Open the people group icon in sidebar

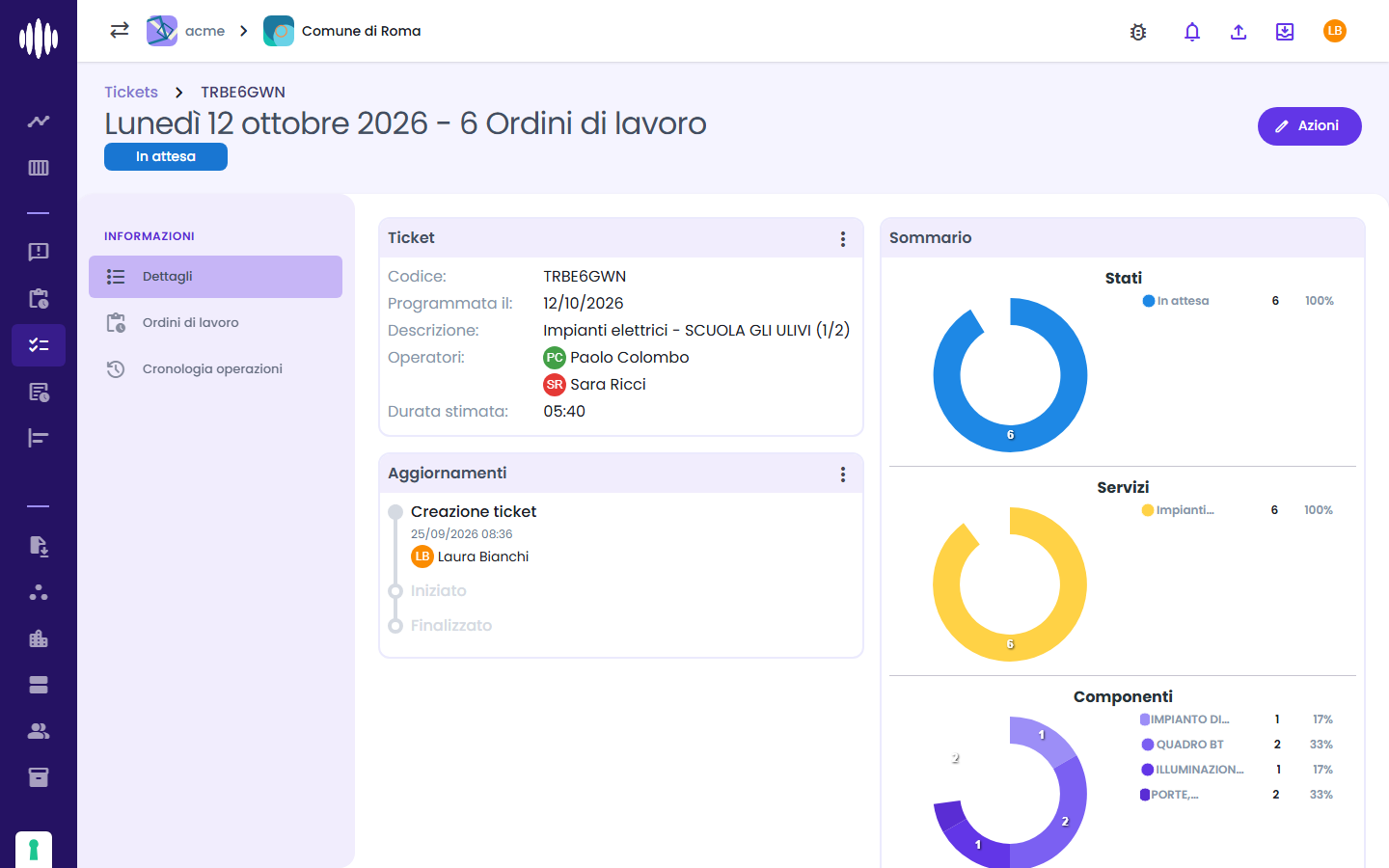point(39,731)
